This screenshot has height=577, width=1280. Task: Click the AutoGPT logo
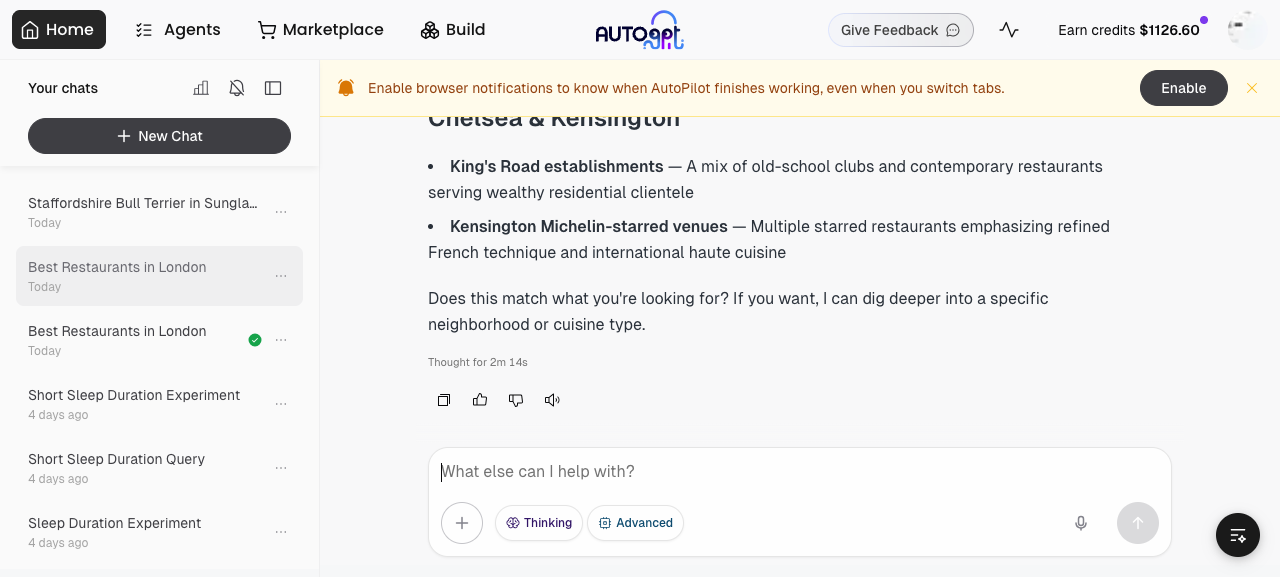pyautogui.click(x=640, y=30)
